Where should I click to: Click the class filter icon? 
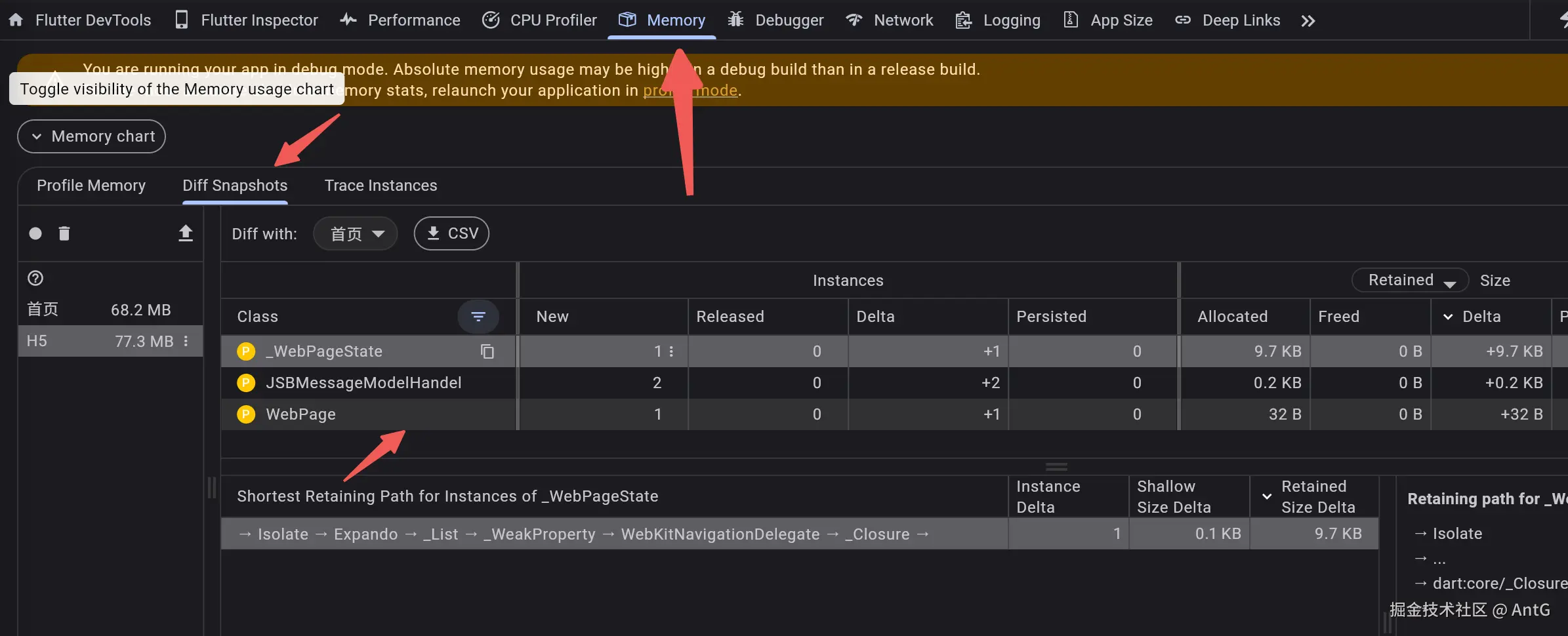pos(478,317)
